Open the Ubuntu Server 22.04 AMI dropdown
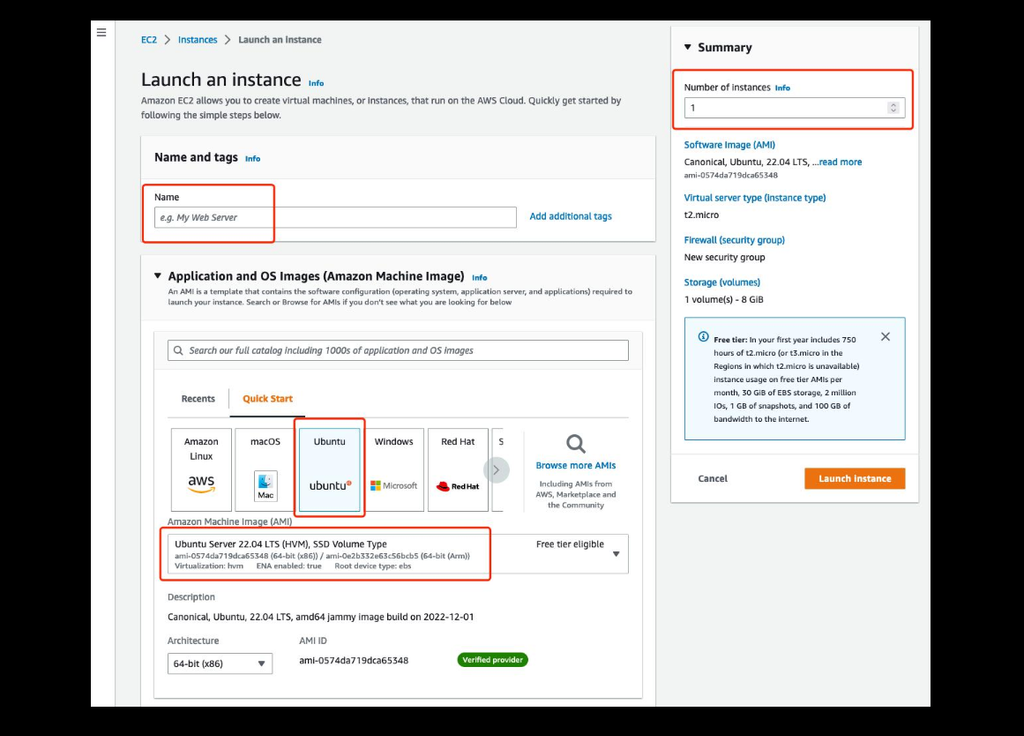 (x=398, y=554)
